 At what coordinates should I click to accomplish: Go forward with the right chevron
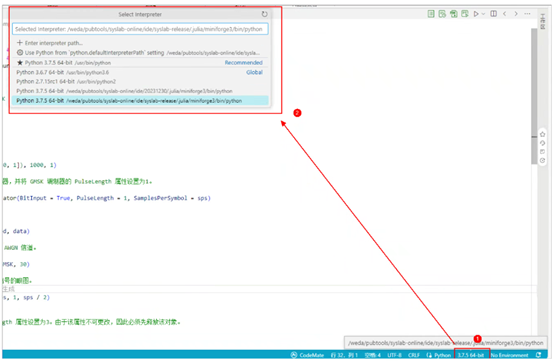click(516, 14)
